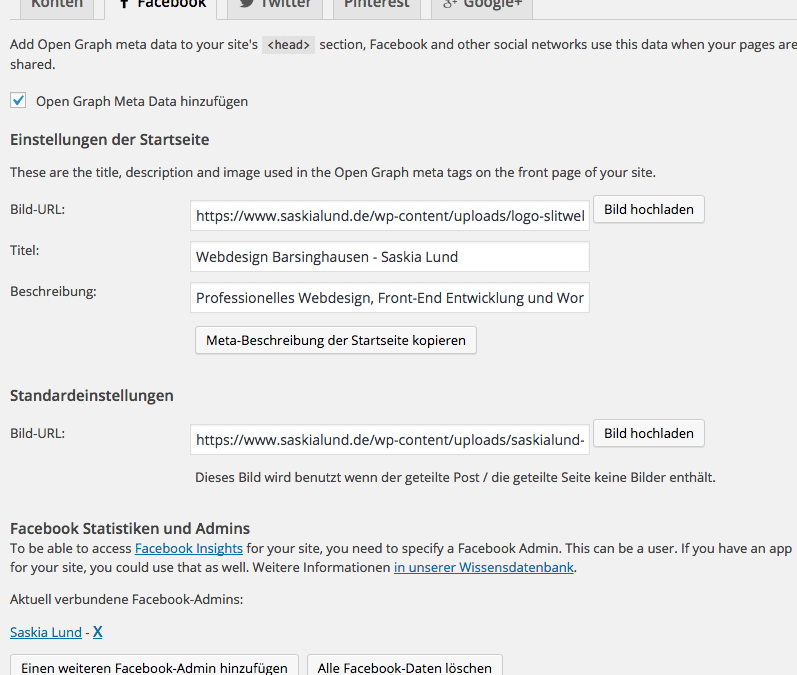The width and height of the screenshot is (797, 675).
Task: Select the Beschreibung input field
Action: click(389, 298)
